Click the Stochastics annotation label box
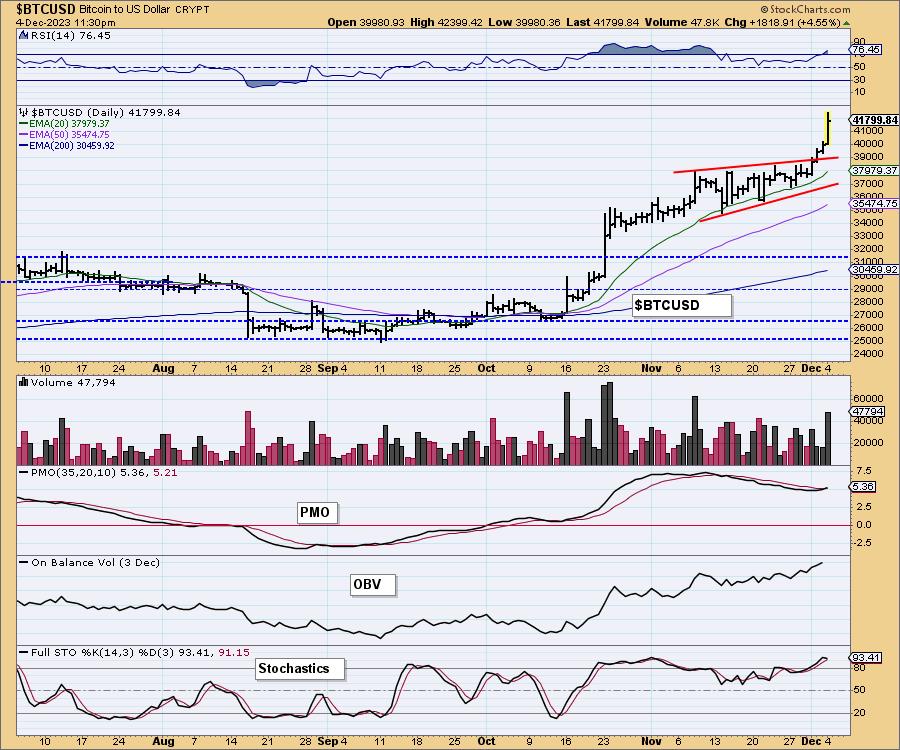 [300, 669]
